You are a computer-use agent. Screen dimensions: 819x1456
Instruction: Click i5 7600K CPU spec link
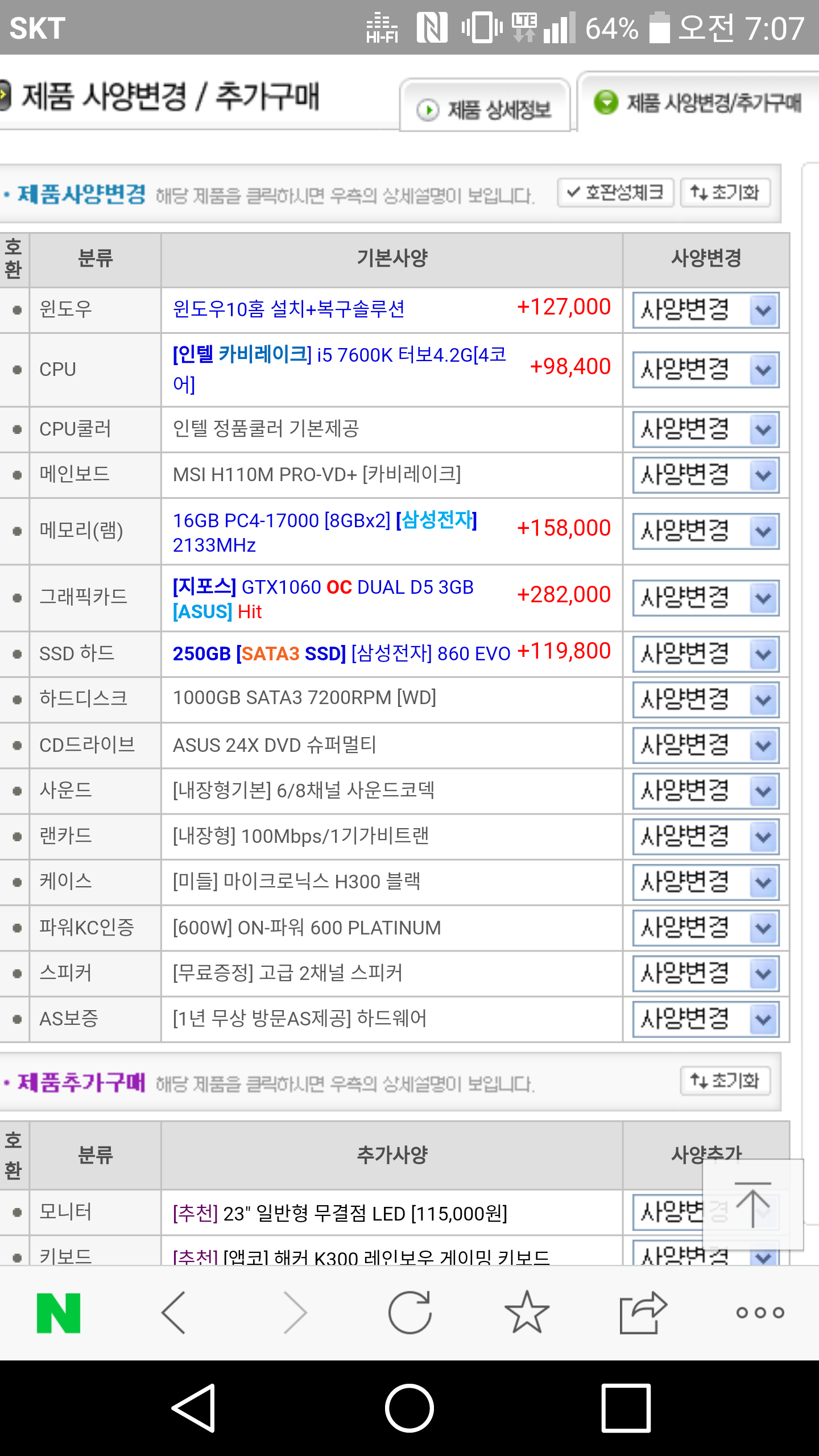click(339, 369)
